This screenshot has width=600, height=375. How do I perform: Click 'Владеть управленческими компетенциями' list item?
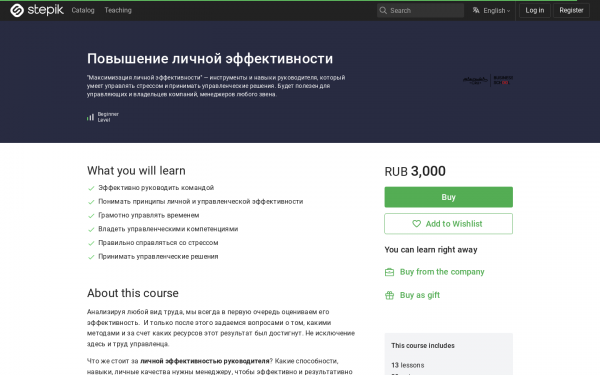168,229
